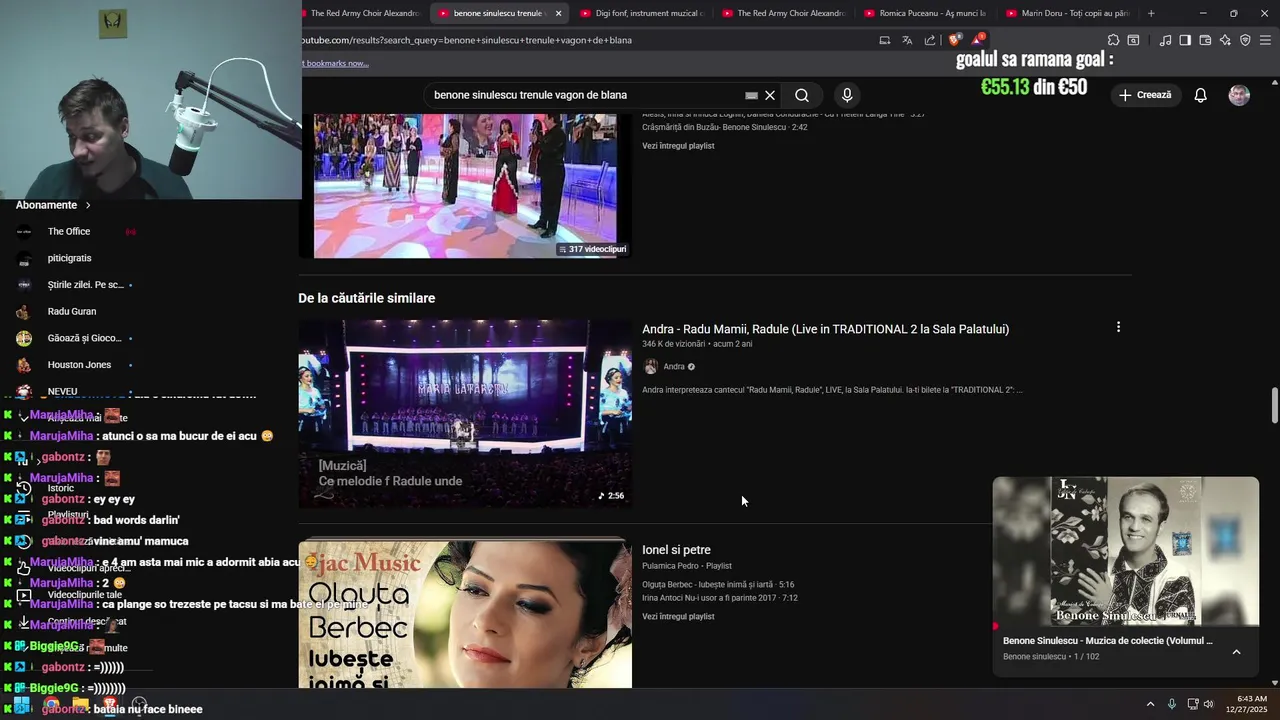
Task: Open more options for Andra video result
Action: (1118, 327)
